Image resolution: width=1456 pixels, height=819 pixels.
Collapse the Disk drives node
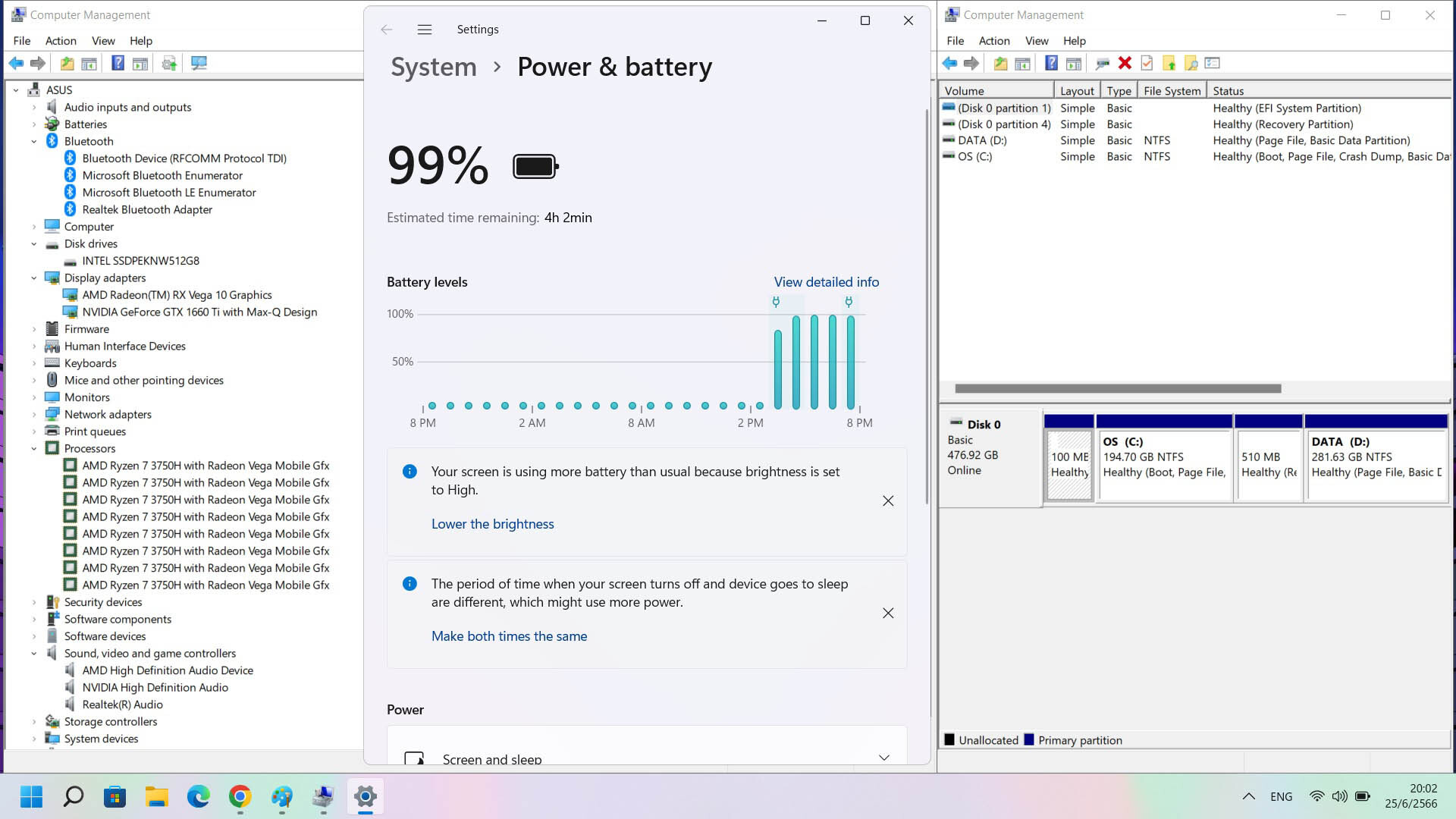[34, 244]
